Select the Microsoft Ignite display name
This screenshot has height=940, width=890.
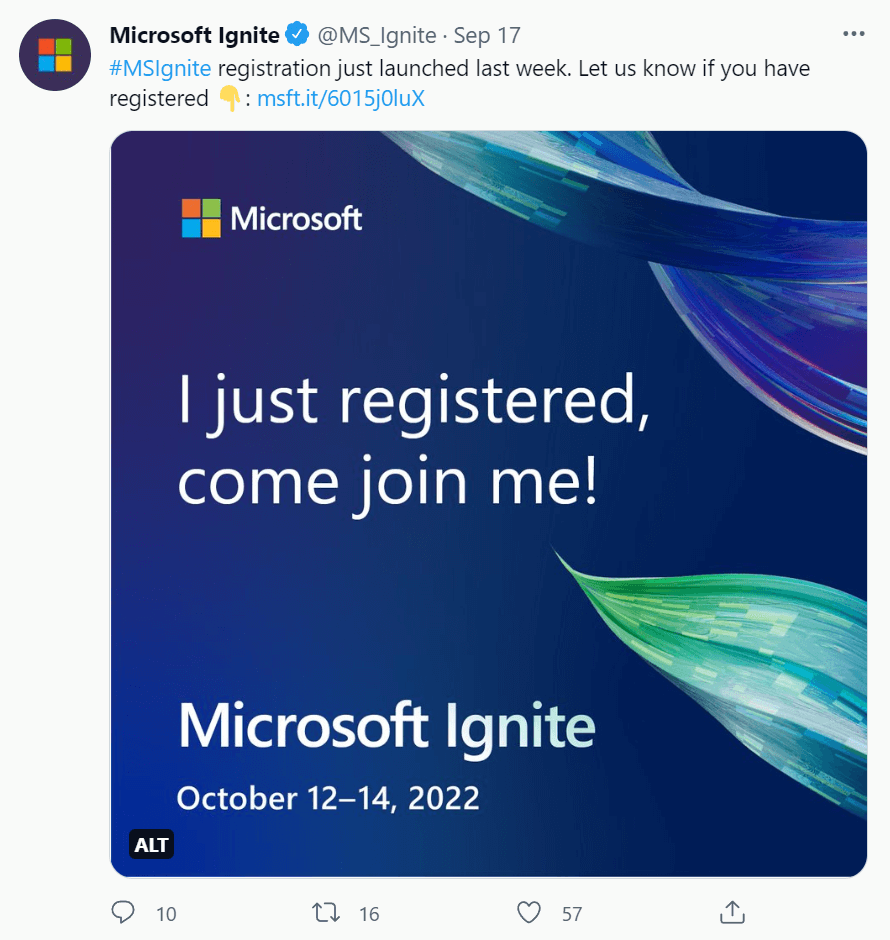click(x=193, y=34)
